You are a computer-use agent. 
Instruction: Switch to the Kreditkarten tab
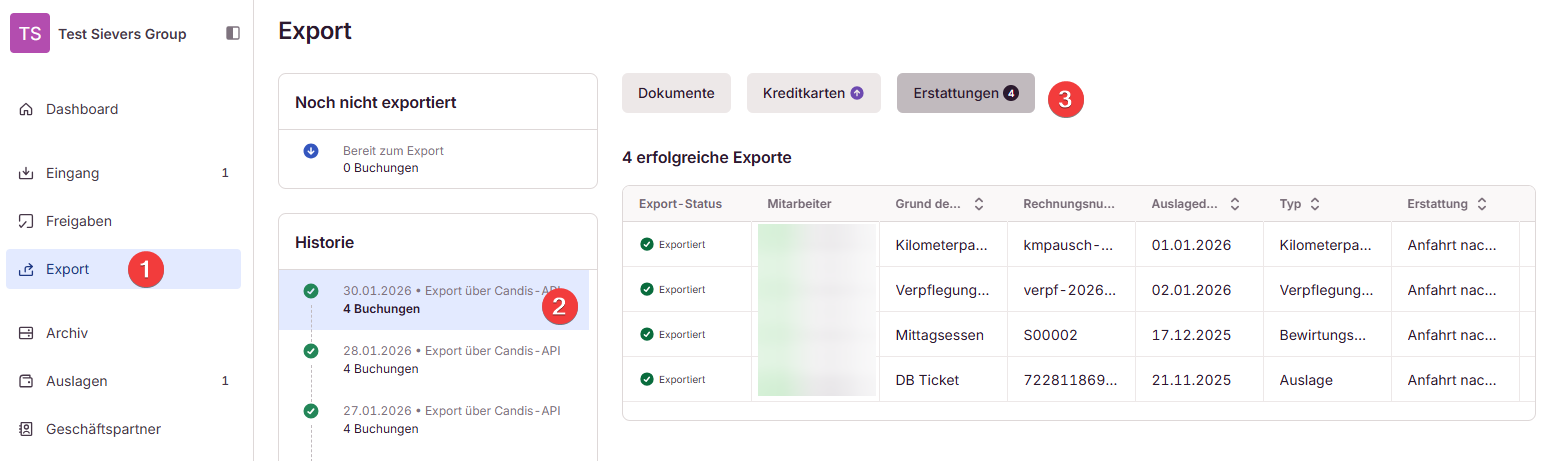(x=813, y=93)
